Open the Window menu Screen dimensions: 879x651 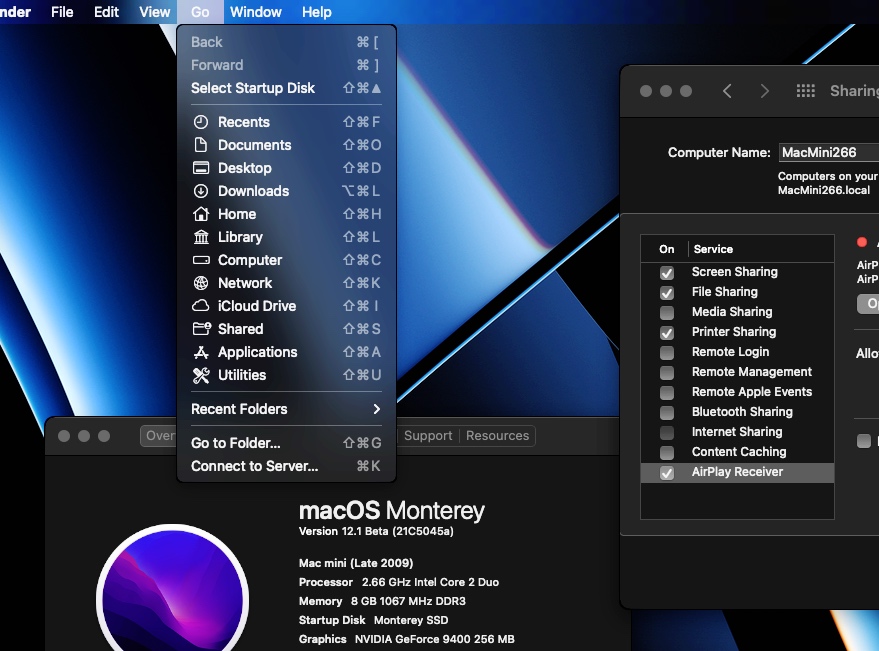pos(256,12)
